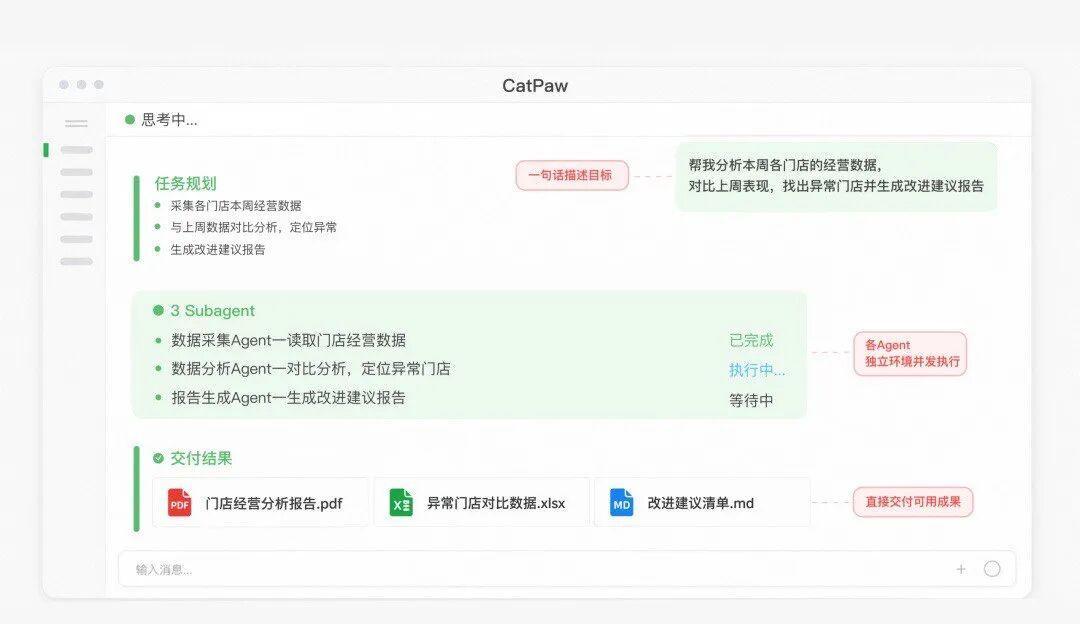Open 门店经营分析报告.pdf file
This screenshot has height=624, width=1080.
click(x=260, y=503)
